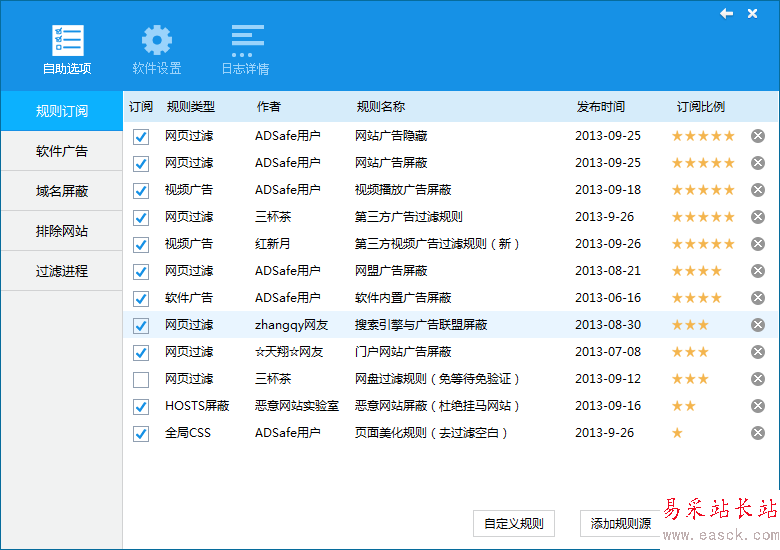Open 日志详情 log icon
Image resolution: width=780 pixels, height=550 pixels.
tap(247, 41)
